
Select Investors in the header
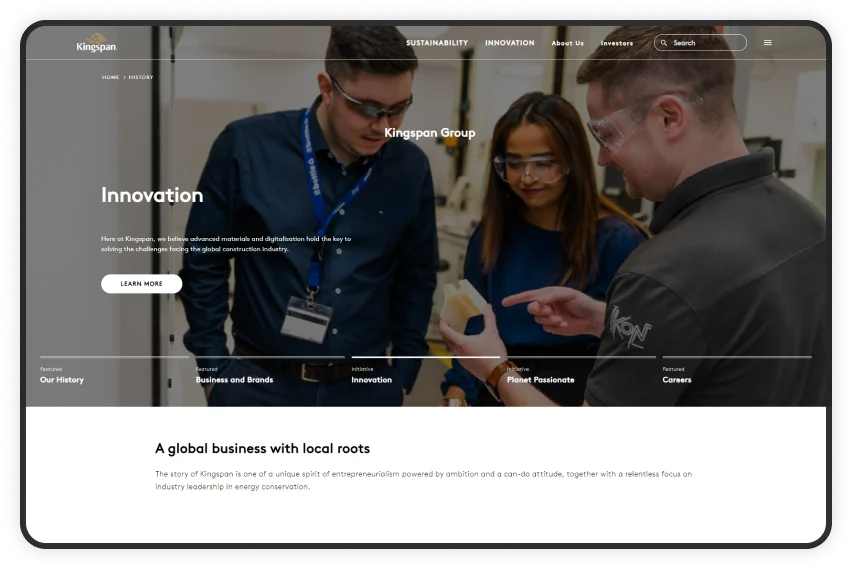point(616,43)
